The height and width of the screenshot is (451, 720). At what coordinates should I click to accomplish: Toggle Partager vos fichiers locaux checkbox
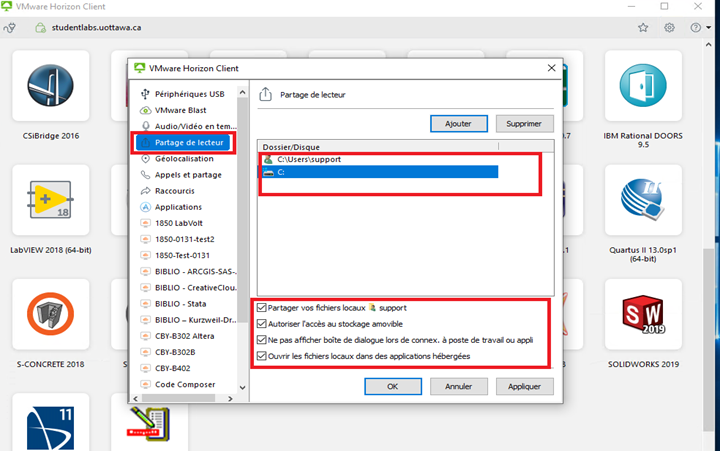click(262, 308)
